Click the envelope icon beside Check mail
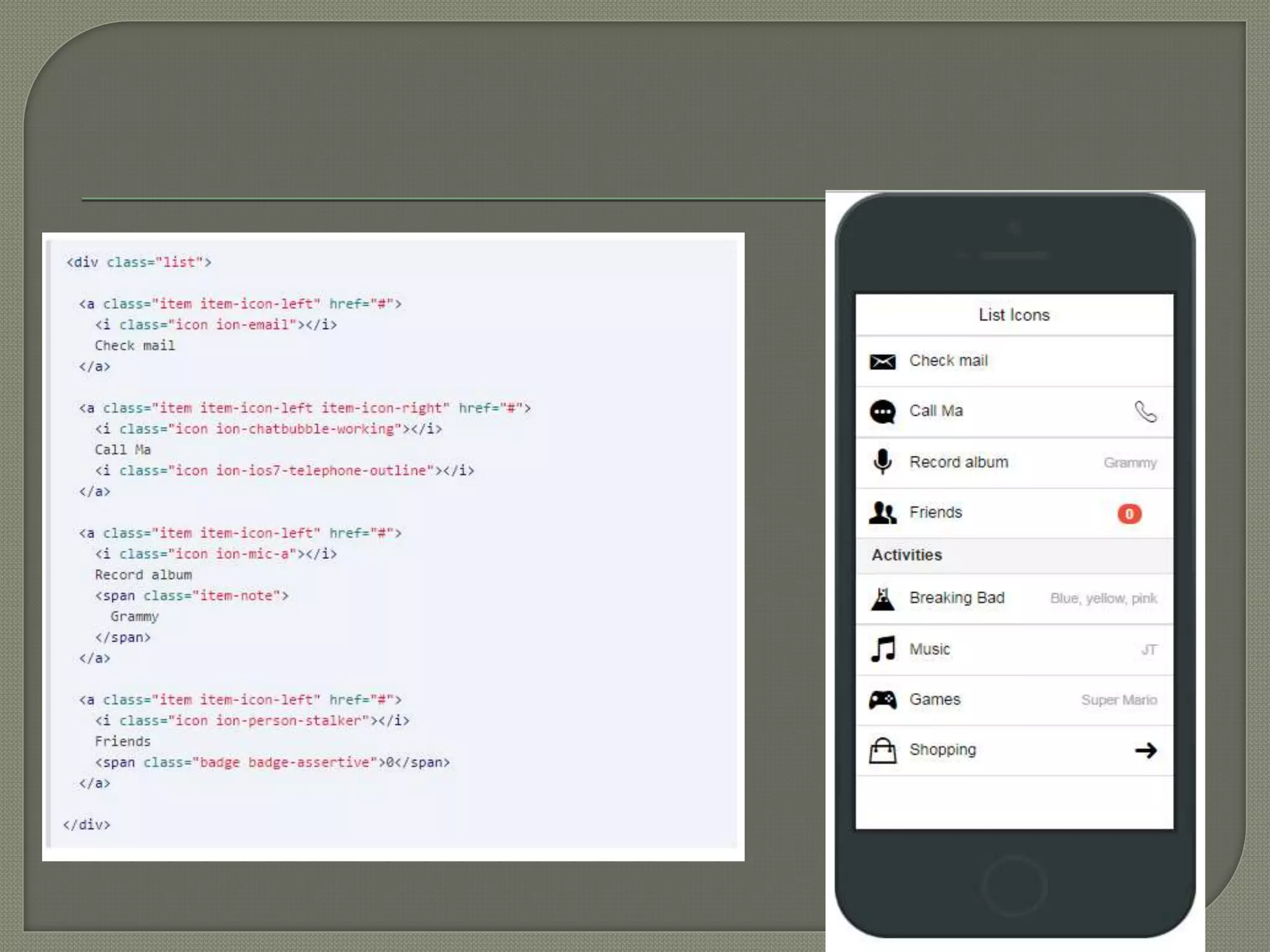 882,361
